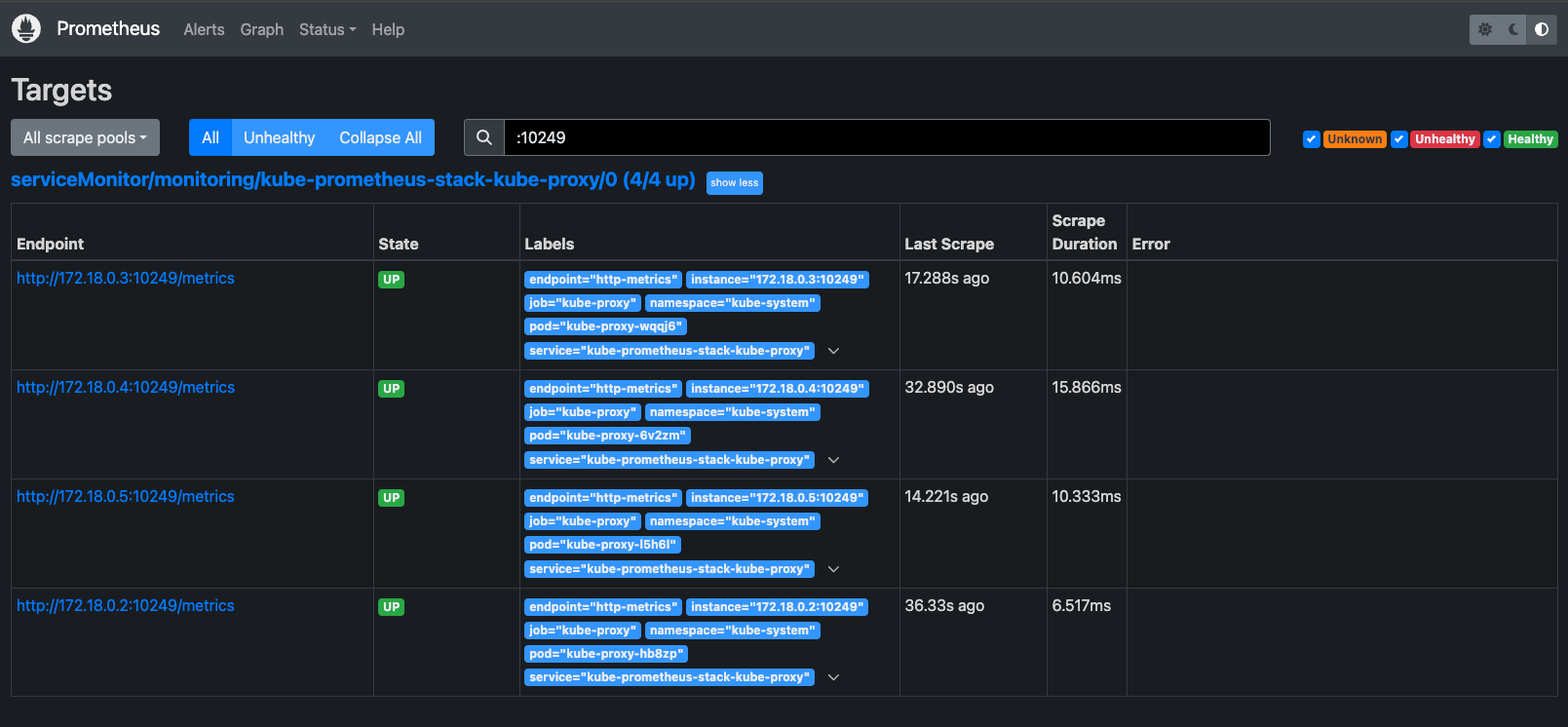Viewport: 1568px width, 727px height.
Task: Click namespace="kube-system" label in 172.18.0.5 row
Action: tap(733, 521)
